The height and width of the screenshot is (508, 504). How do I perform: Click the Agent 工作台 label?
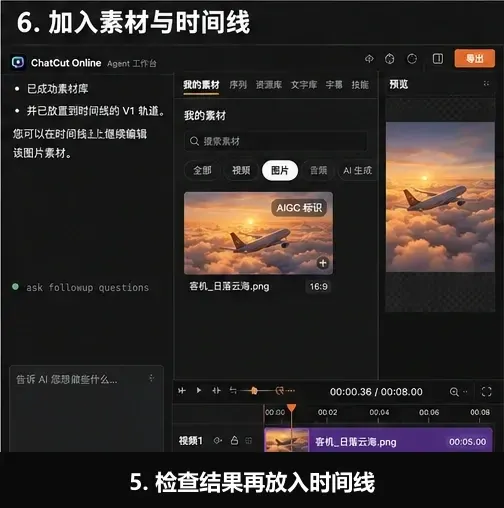click(132, 63)
